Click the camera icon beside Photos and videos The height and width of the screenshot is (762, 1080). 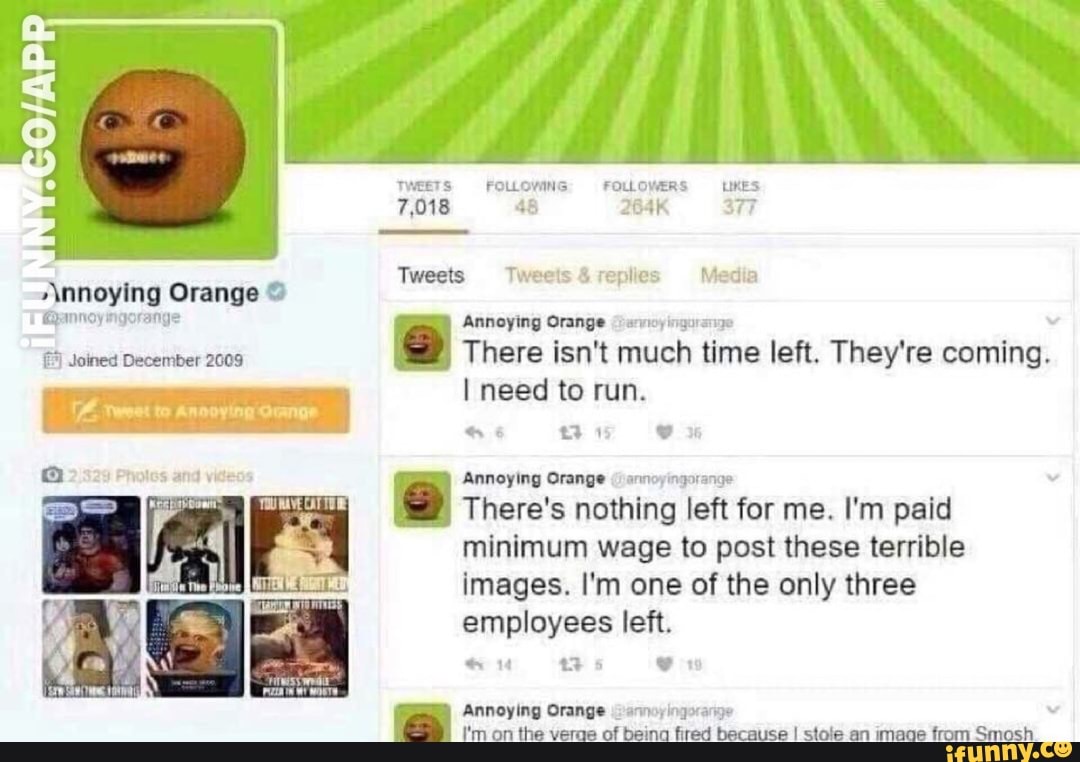pyautogui.click(x=52, y=475)
